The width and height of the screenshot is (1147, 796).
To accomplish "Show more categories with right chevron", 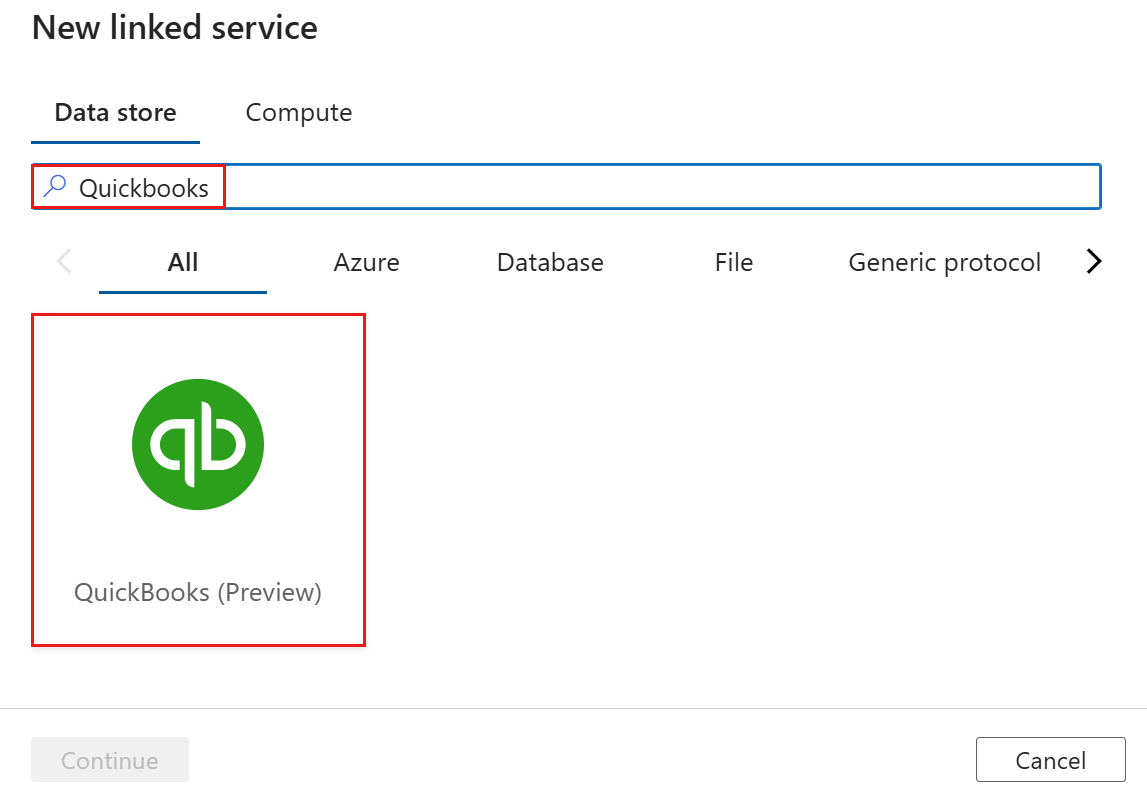I will [1094, 261].
